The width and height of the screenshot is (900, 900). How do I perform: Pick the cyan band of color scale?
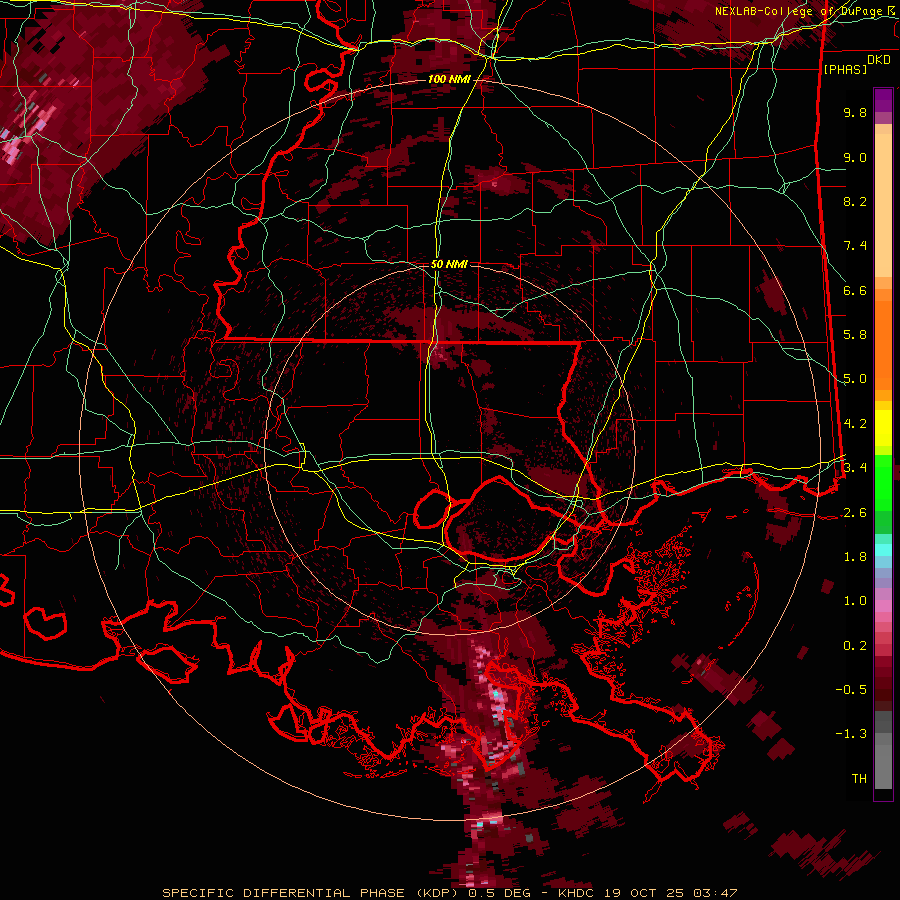[x=883, y=550]
